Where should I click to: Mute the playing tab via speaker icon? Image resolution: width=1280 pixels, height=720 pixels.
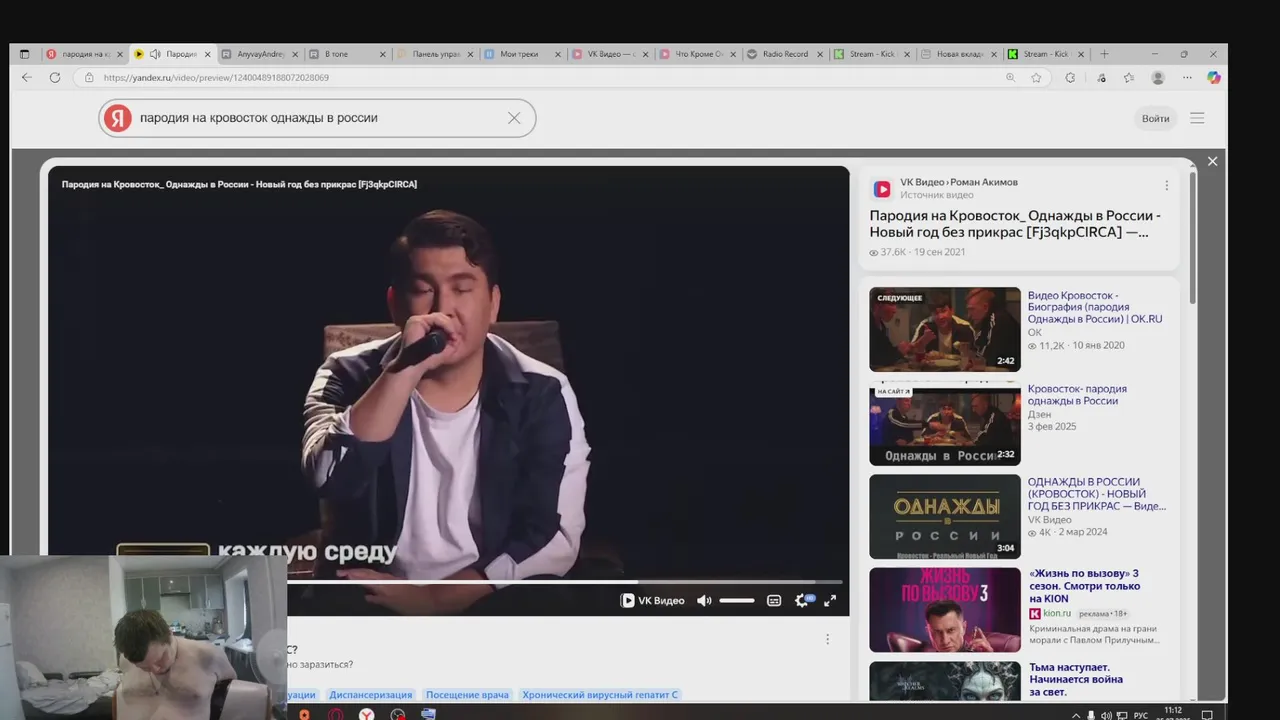(155, 54)
